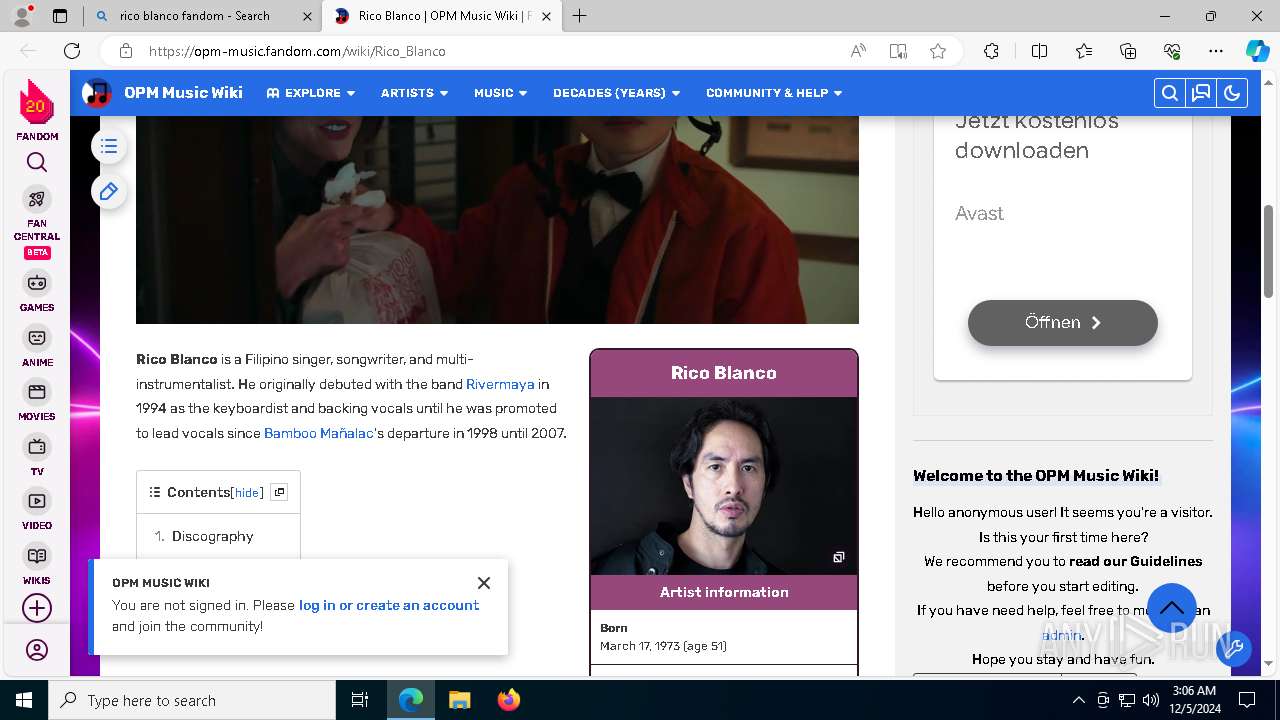
Task: Open Windows notification center
Action: [1247, 700]
